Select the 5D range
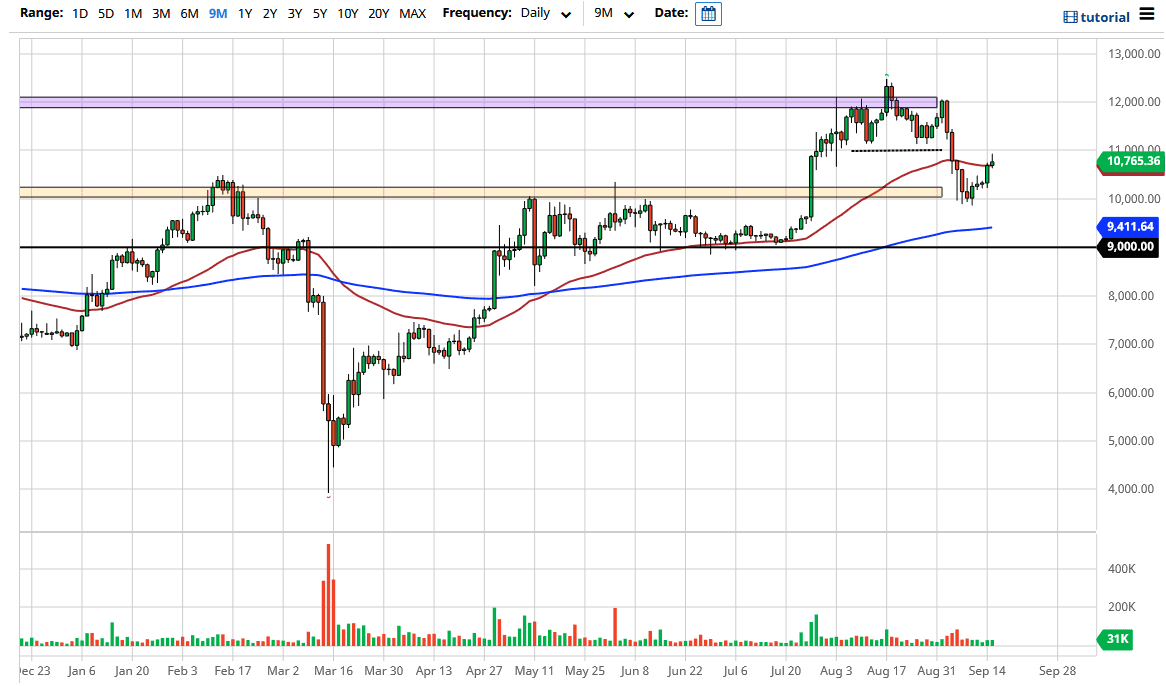The height and width of the screenshot is (686, 1166). pyautogui.click(x=106, y=13)
